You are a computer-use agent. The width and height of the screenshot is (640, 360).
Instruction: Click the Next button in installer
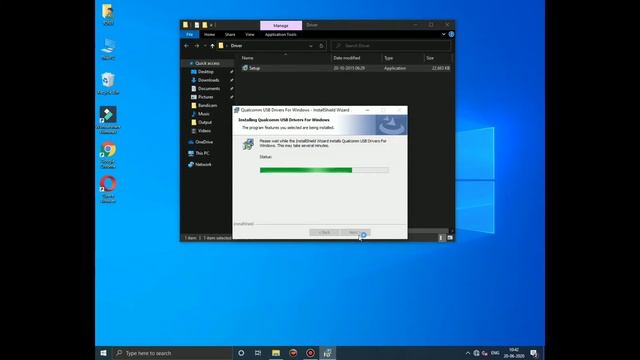click(356, 232)
